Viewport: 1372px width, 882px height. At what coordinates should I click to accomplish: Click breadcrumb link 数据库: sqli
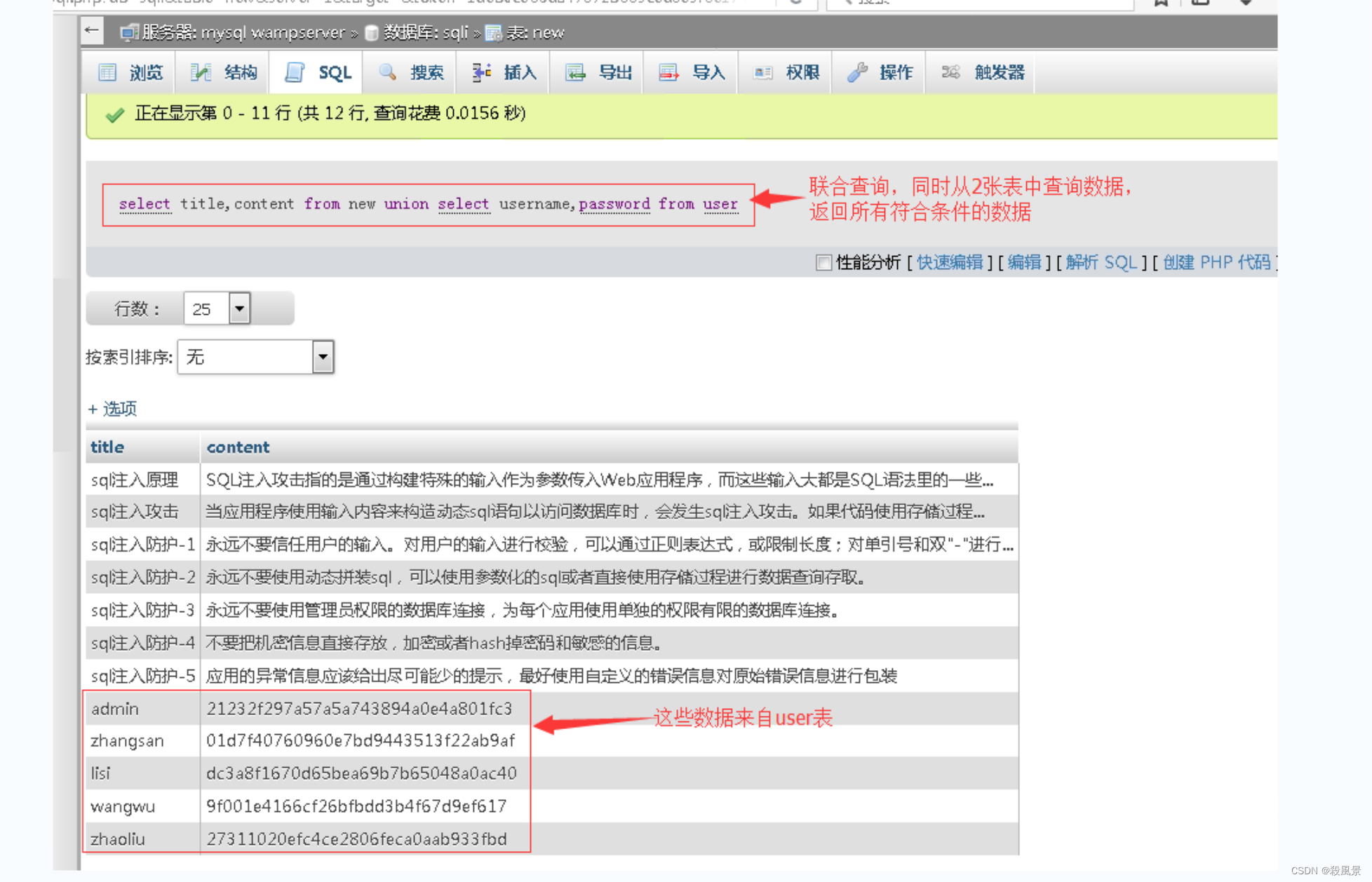[425, 32]
